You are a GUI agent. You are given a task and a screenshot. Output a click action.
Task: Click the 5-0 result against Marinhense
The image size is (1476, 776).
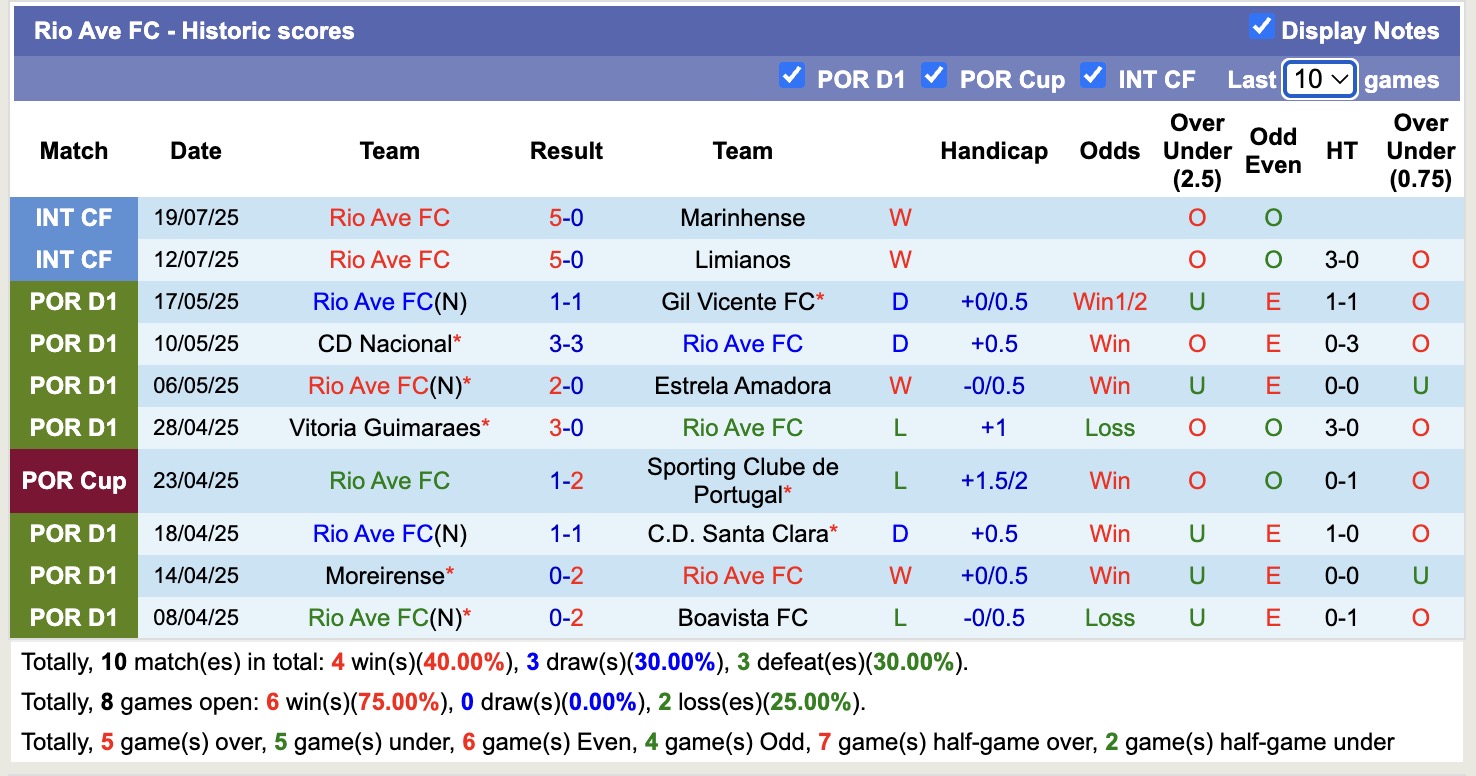pos(566,218)
